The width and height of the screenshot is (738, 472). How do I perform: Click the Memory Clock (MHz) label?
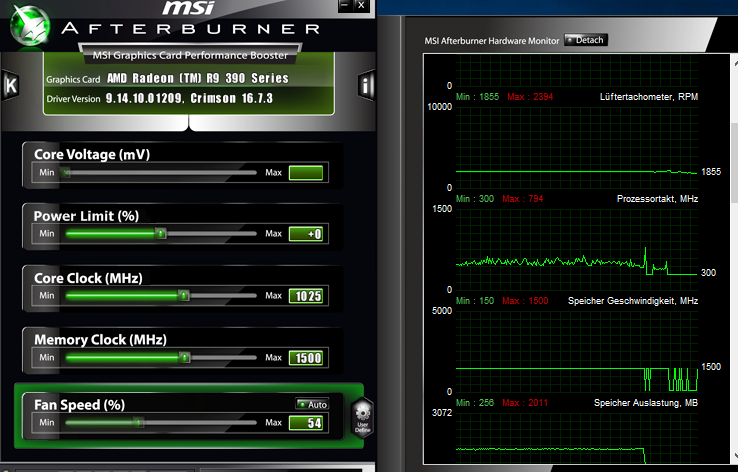point(100,340)
